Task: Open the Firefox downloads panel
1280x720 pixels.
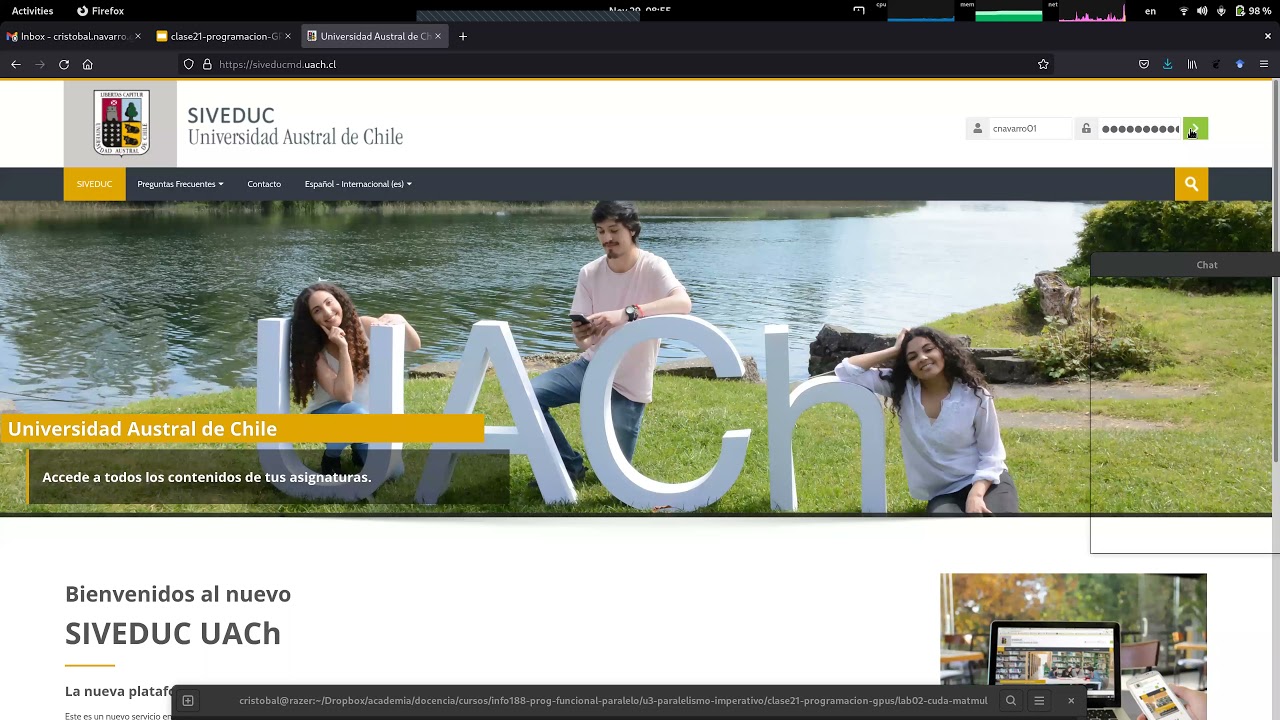Action: tap(1167, 64)
